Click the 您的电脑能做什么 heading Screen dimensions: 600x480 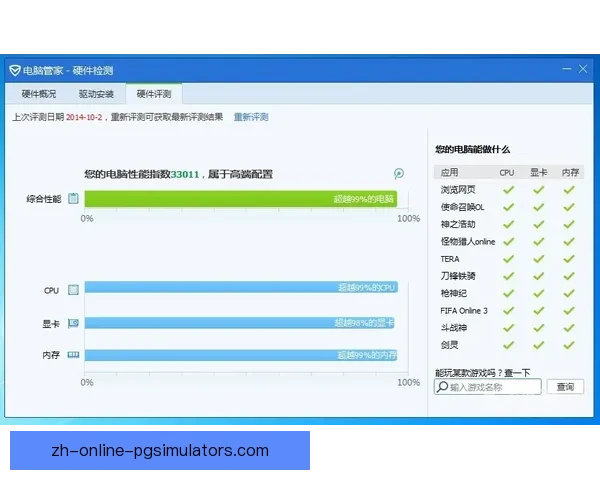pyautogui.click(x=473, y=149)
